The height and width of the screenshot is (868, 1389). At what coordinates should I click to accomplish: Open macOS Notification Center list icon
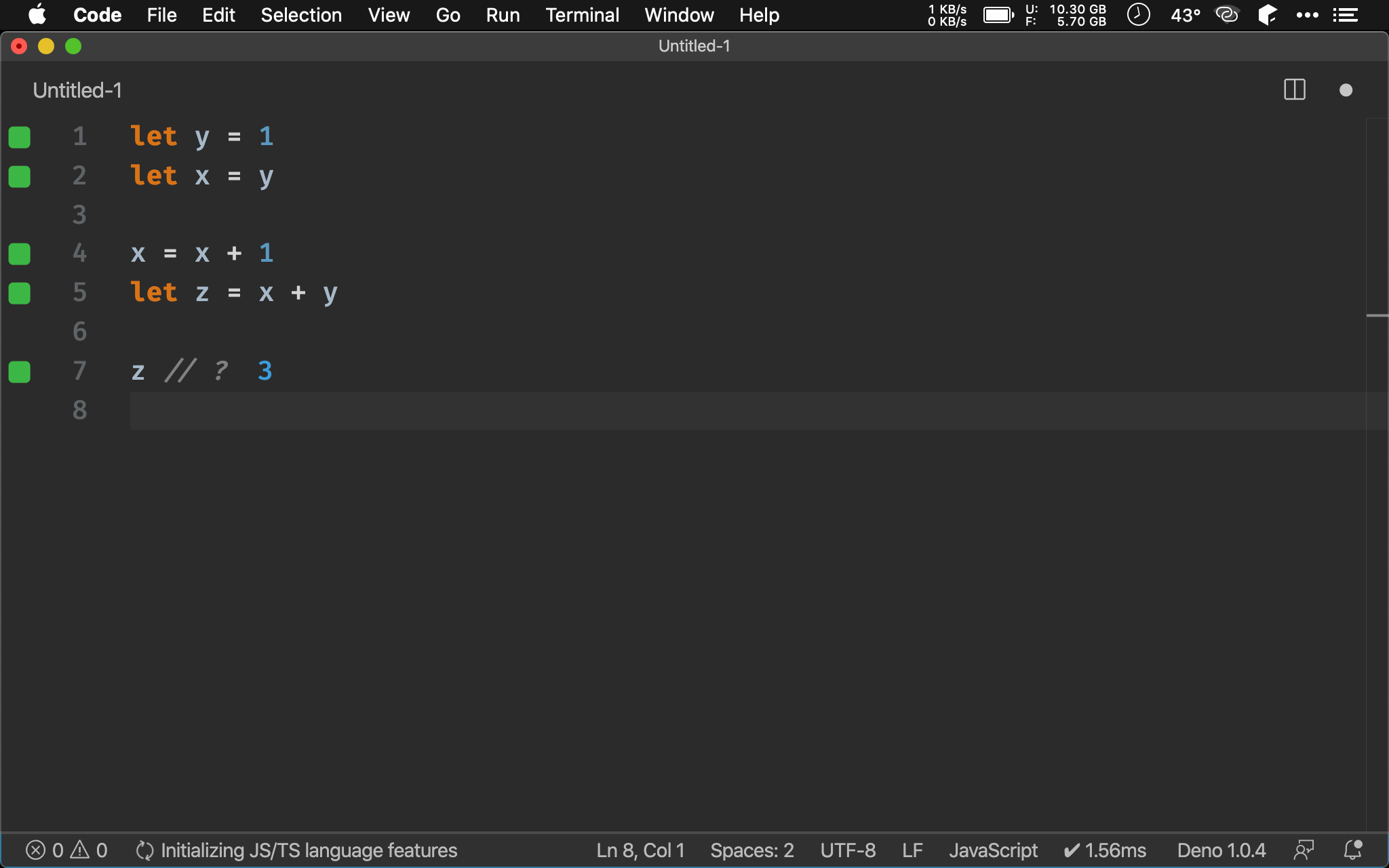click(1345, 15)
